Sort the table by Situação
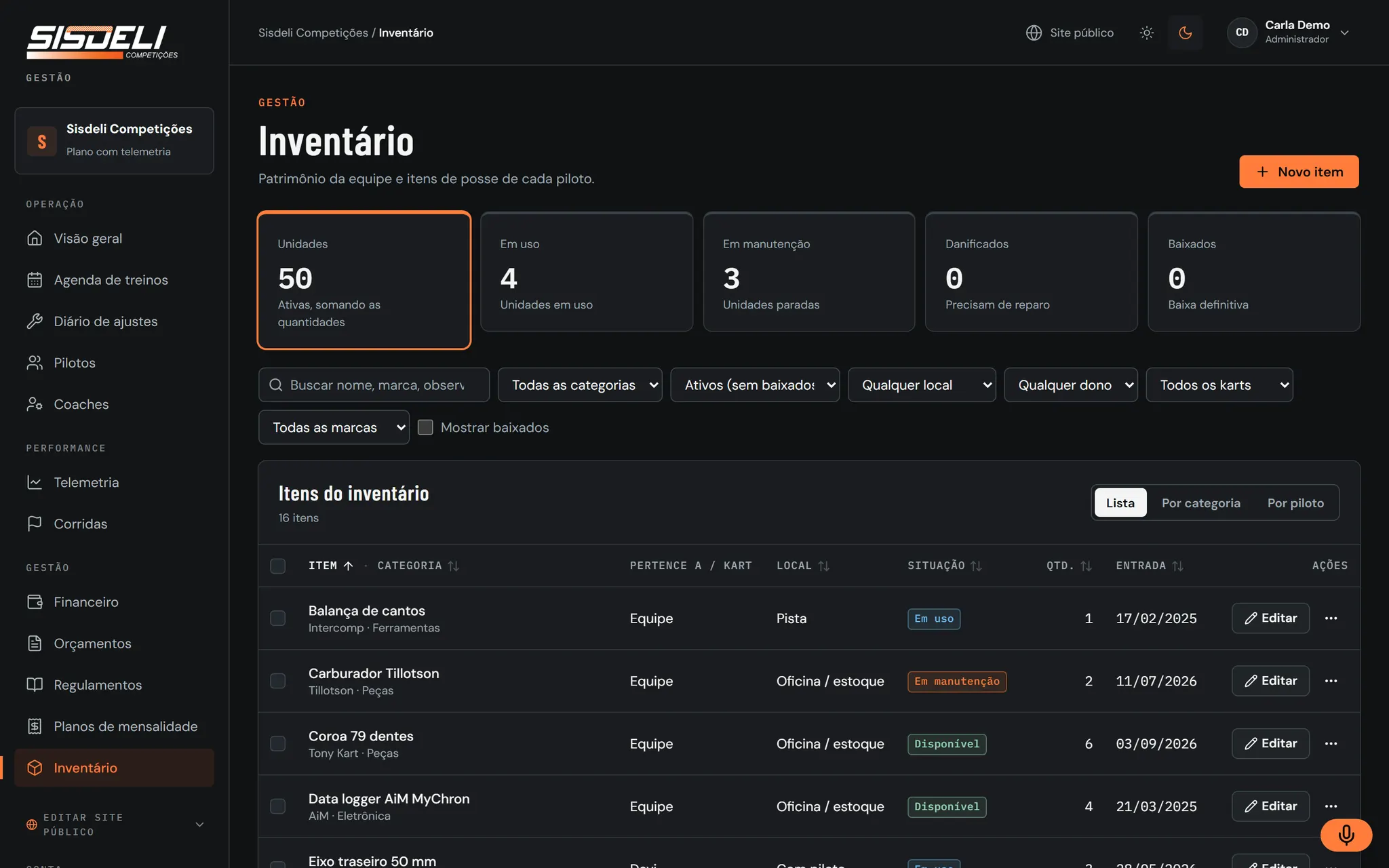The width and height of the screenshot is (1389, 868). (945, 566)
